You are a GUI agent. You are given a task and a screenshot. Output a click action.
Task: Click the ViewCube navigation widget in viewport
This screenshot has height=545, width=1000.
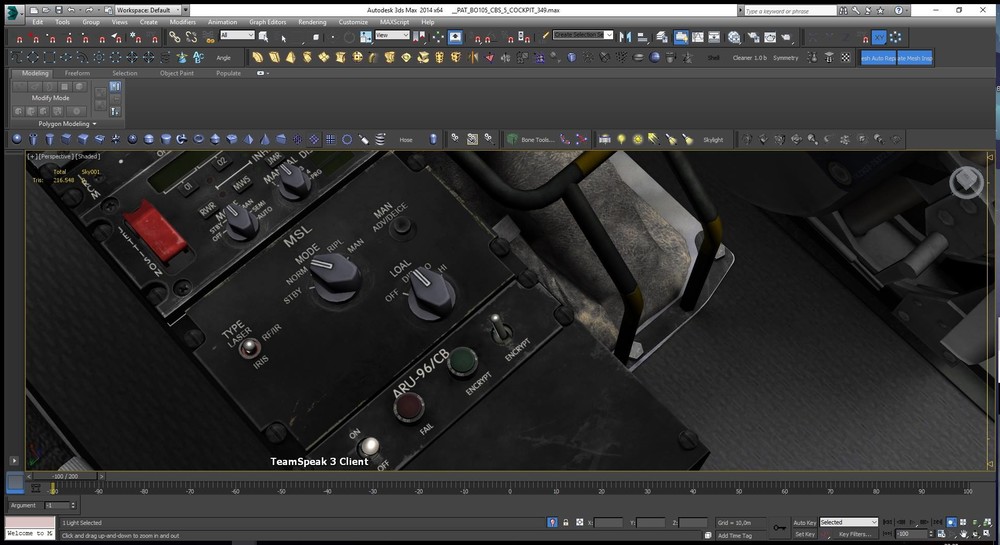click(967, 182)
